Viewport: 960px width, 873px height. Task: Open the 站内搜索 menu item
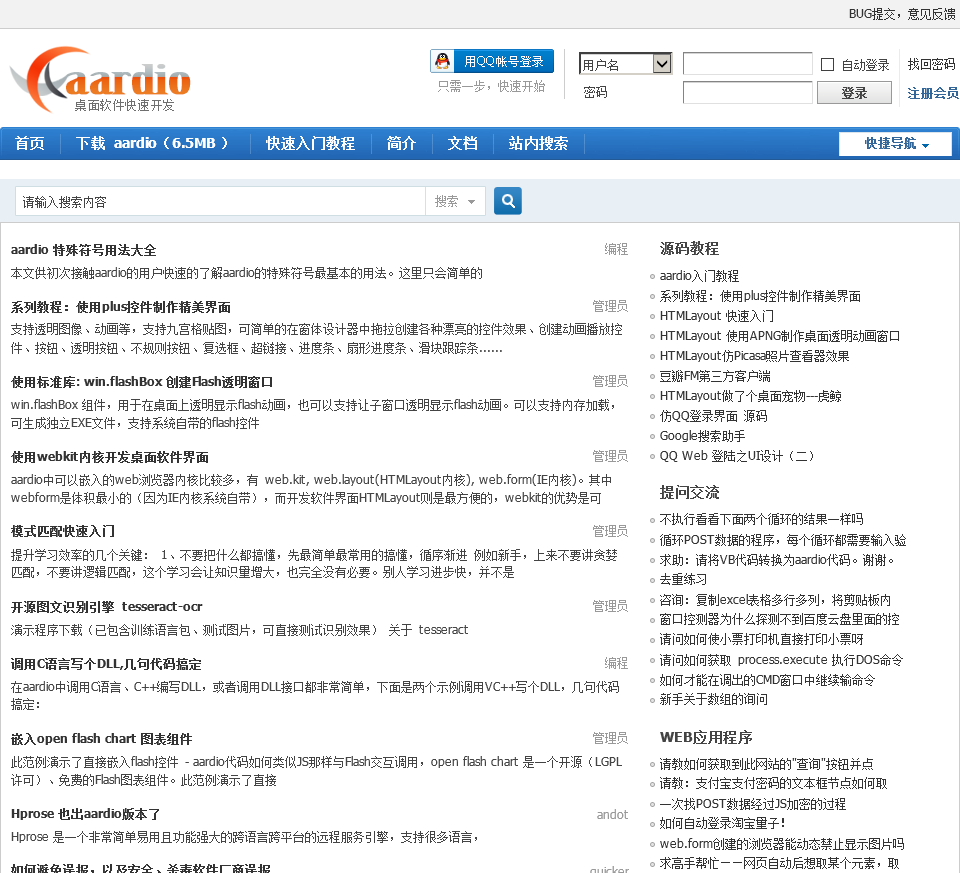(538, 143)
